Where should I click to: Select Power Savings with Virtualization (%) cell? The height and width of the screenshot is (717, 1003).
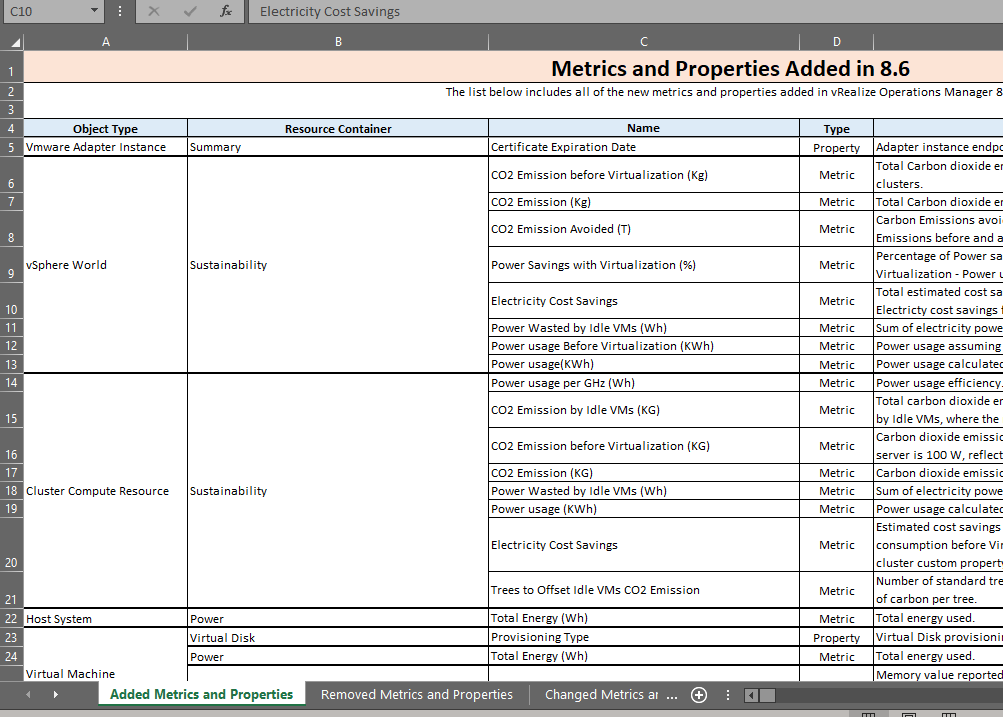644,265
